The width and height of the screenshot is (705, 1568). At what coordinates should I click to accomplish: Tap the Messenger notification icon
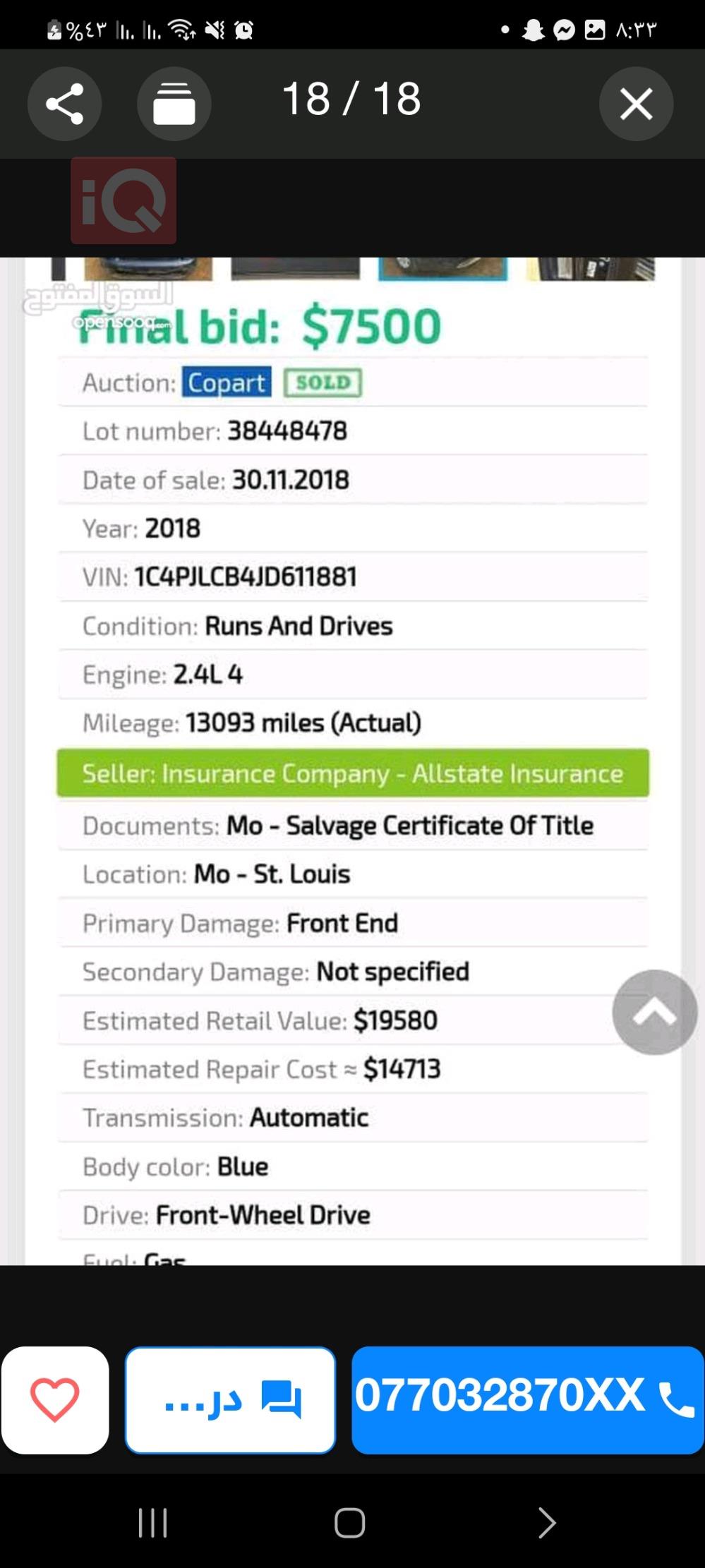click(x=564, y=30)
